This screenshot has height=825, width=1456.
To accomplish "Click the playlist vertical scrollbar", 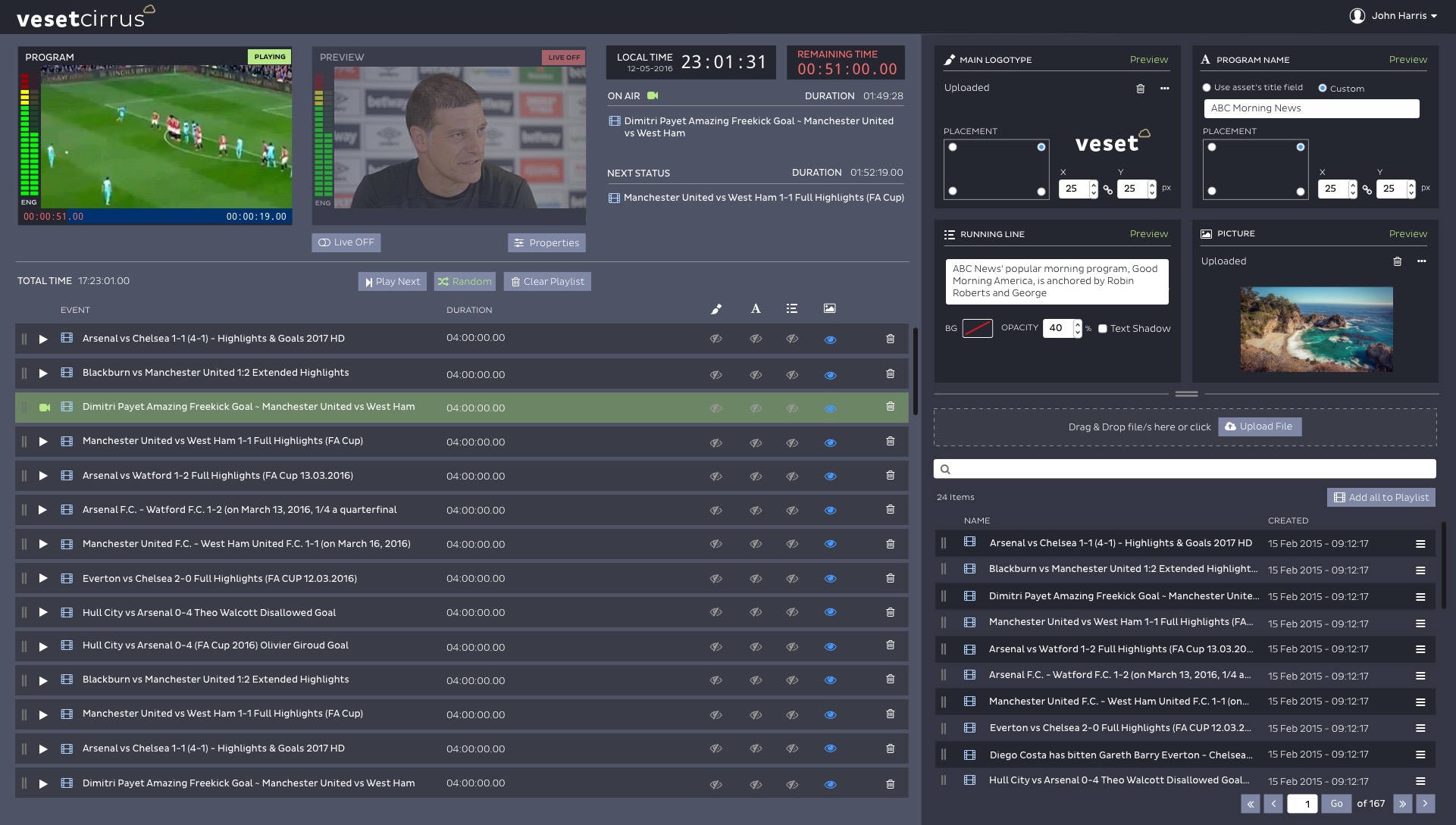I will tap(916, 371).
